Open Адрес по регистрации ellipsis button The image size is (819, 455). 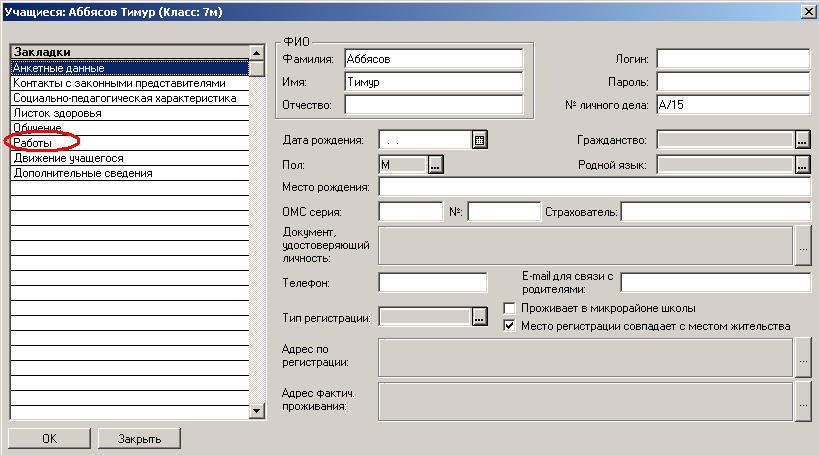[x=802, y=354]
